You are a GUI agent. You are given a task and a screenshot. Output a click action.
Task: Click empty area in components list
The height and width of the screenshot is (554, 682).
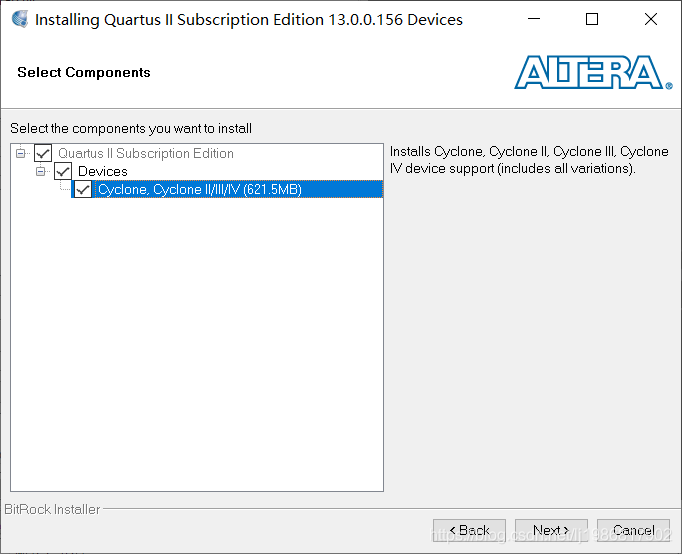point(197,344)
